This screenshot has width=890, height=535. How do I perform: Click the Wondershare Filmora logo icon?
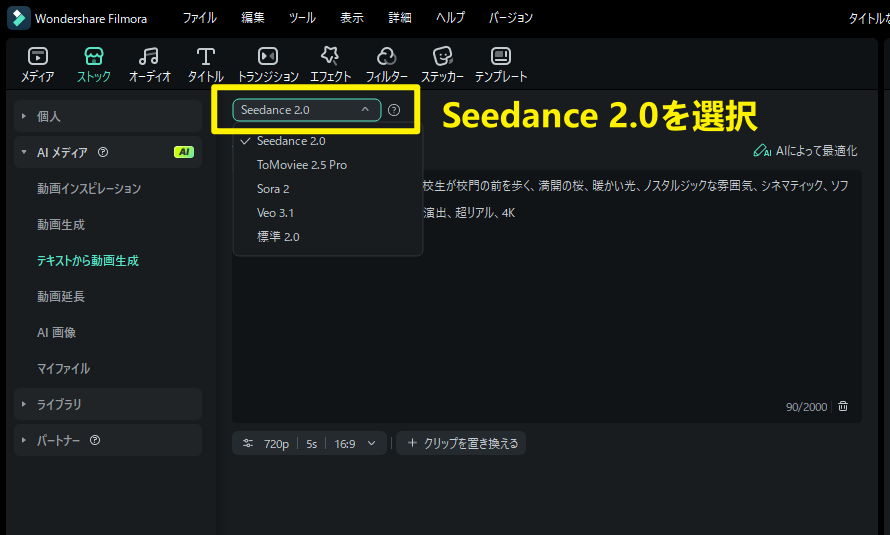coord(19,18)
